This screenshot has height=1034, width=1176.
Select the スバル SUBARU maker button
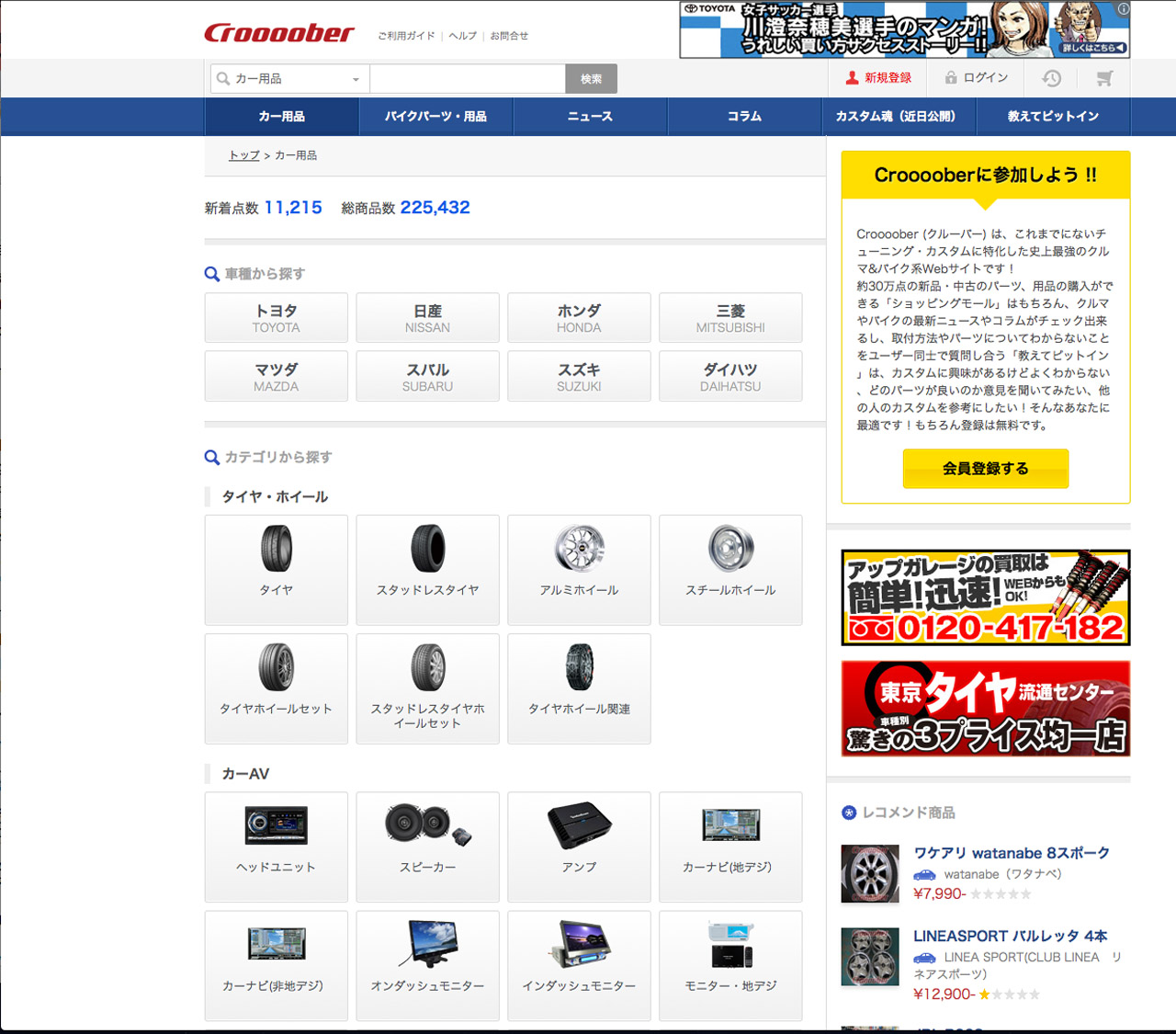(x=428, y=377)
